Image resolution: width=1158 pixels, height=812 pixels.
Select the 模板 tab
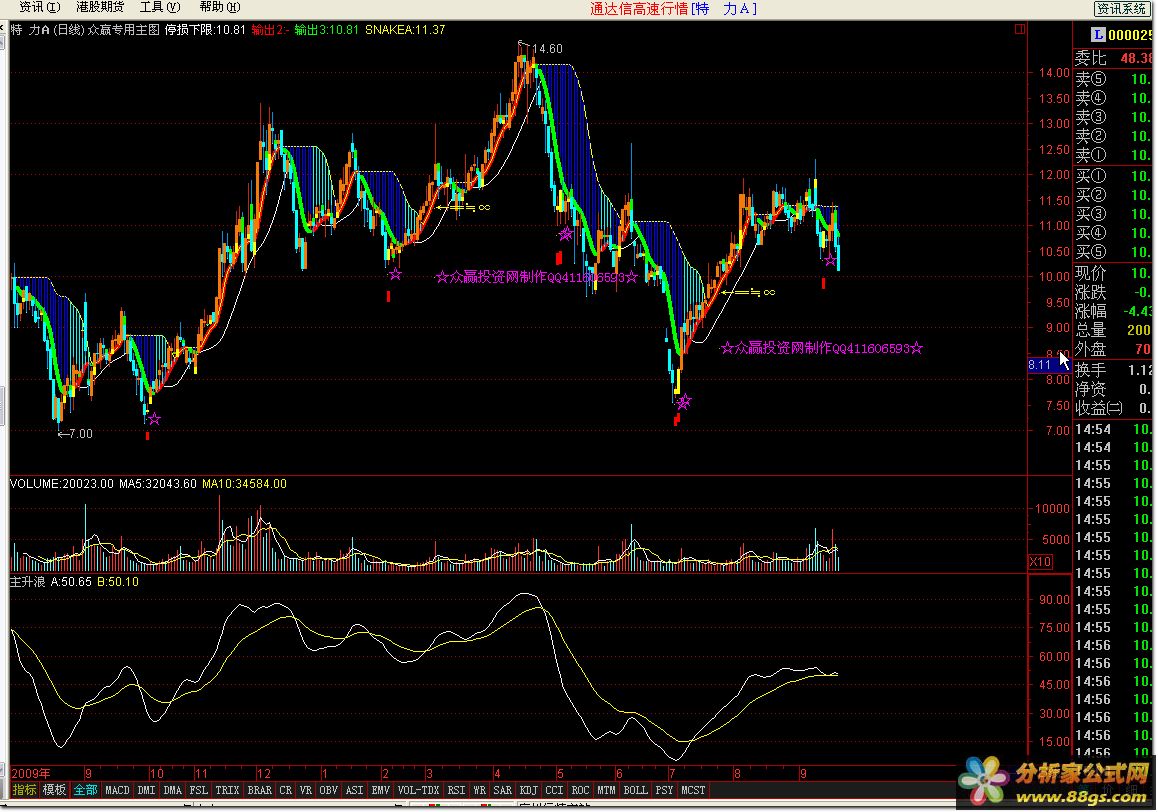pyautogui.click(x=55, y=791)
